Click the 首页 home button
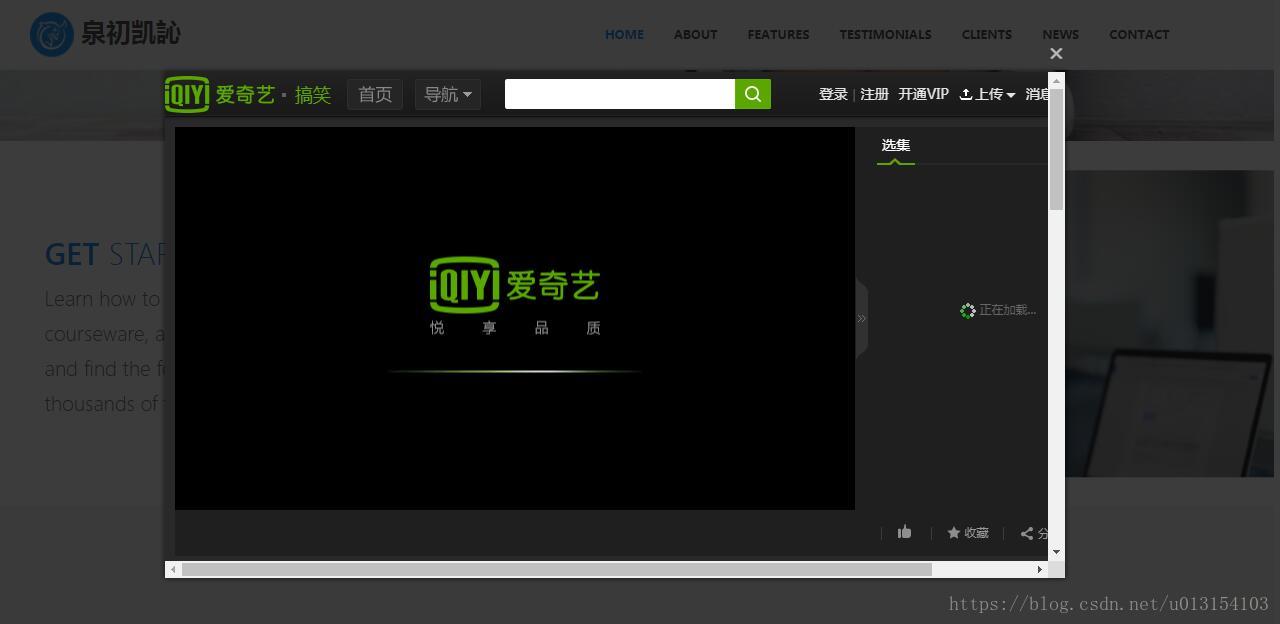Viewport: 1280px width, 624px height. (x=375, y=94)
